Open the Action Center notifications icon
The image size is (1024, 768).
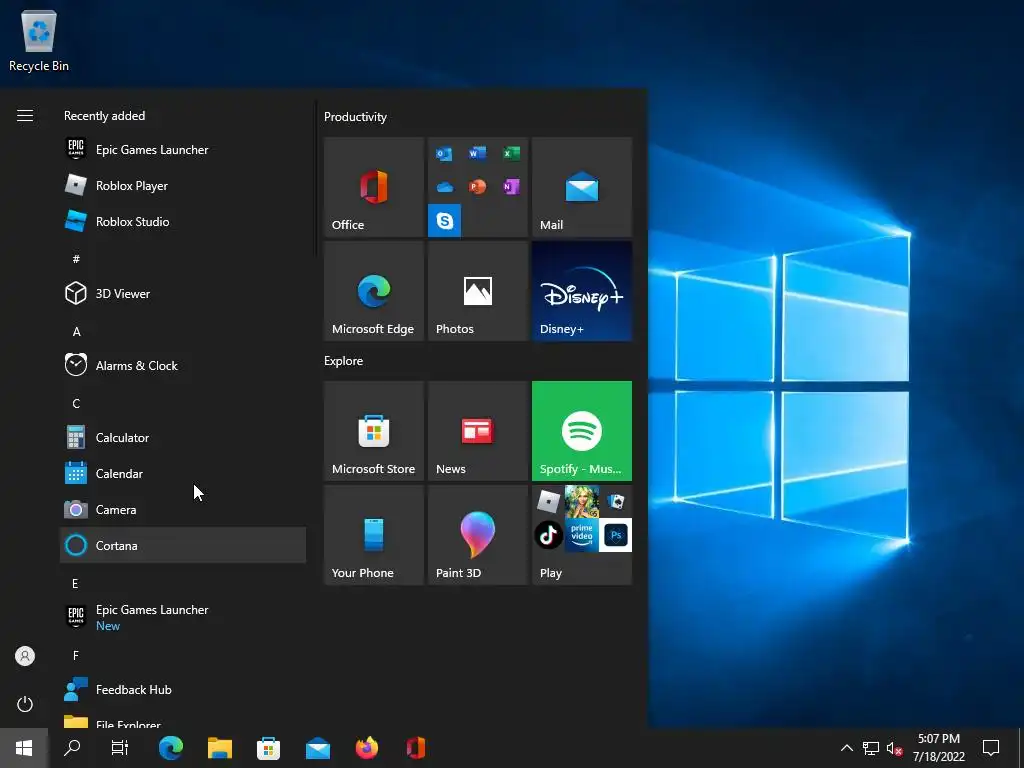tap(991, 748)
